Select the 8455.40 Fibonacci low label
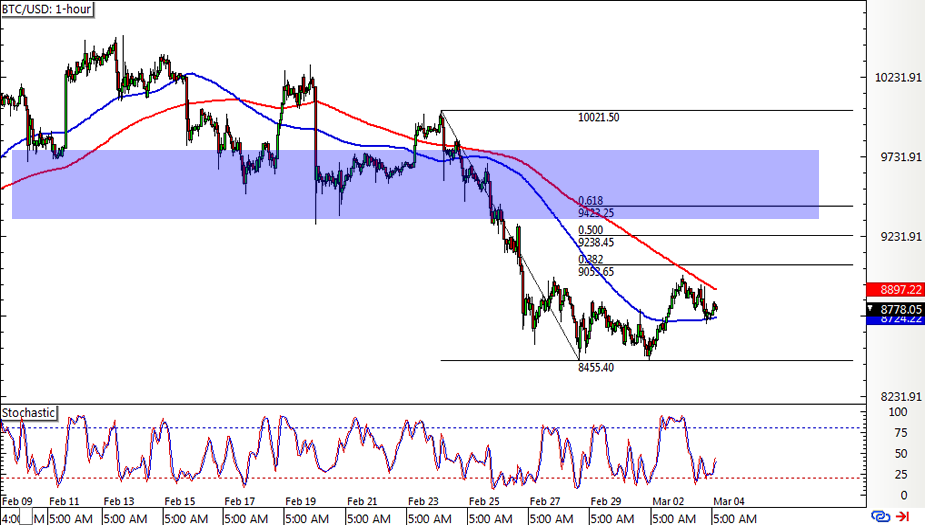 pyautogui.click(x=596, y=368)
